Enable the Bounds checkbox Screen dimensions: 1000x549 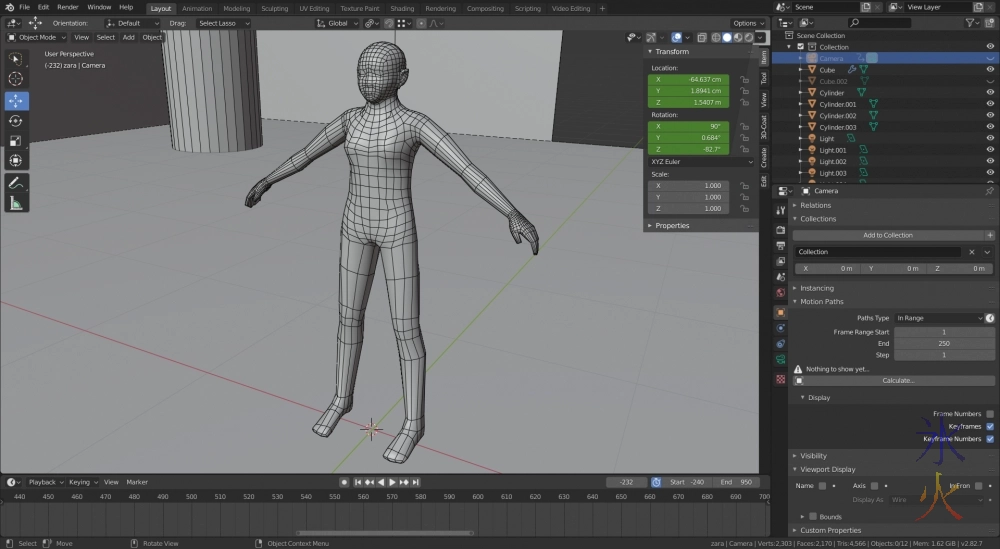coord(813,517)
